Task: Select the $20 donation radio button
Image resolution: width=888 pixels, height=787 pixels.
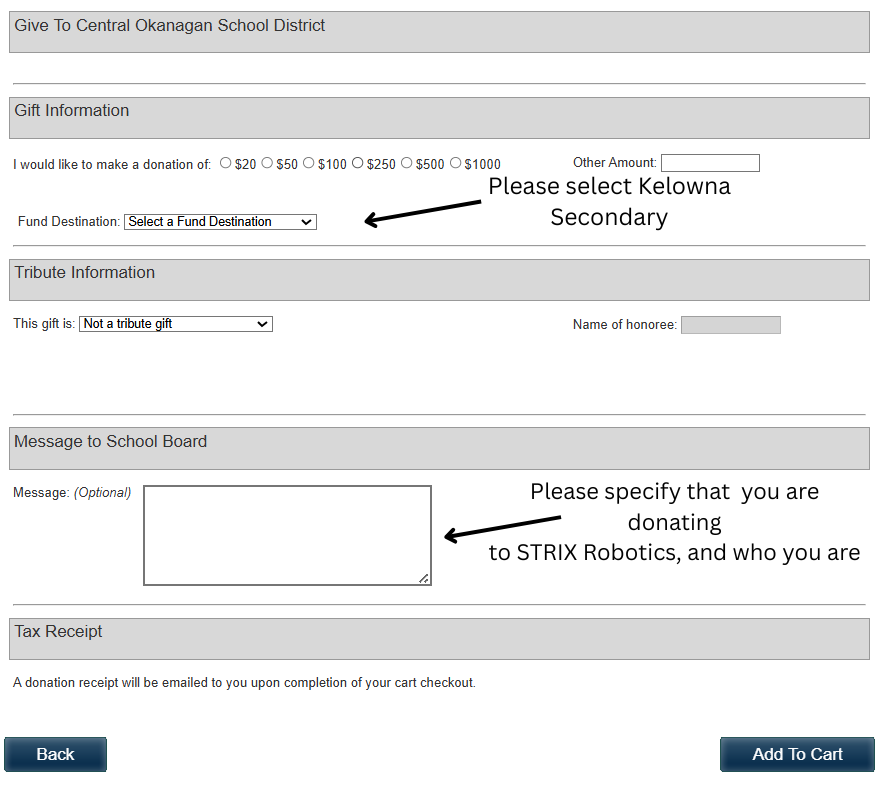Action: (x=226, y=163)
